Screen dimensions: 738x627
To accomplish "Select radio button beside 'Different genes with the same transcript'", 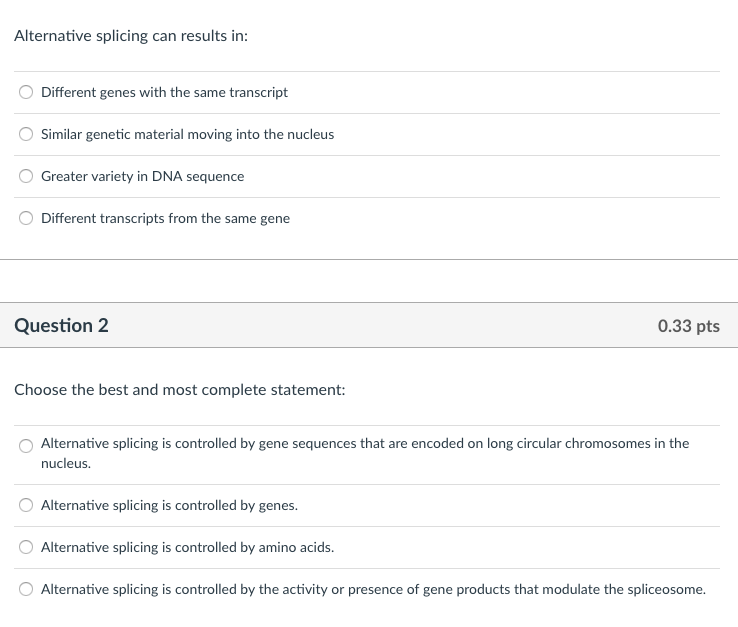I will [27, 93].
